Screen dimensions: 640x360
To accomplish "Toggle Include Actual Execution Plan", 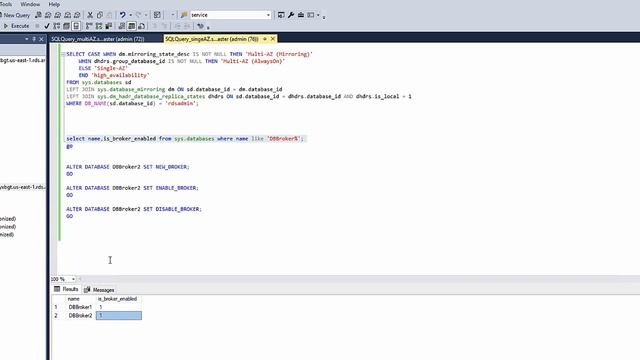I will (89, 26).
